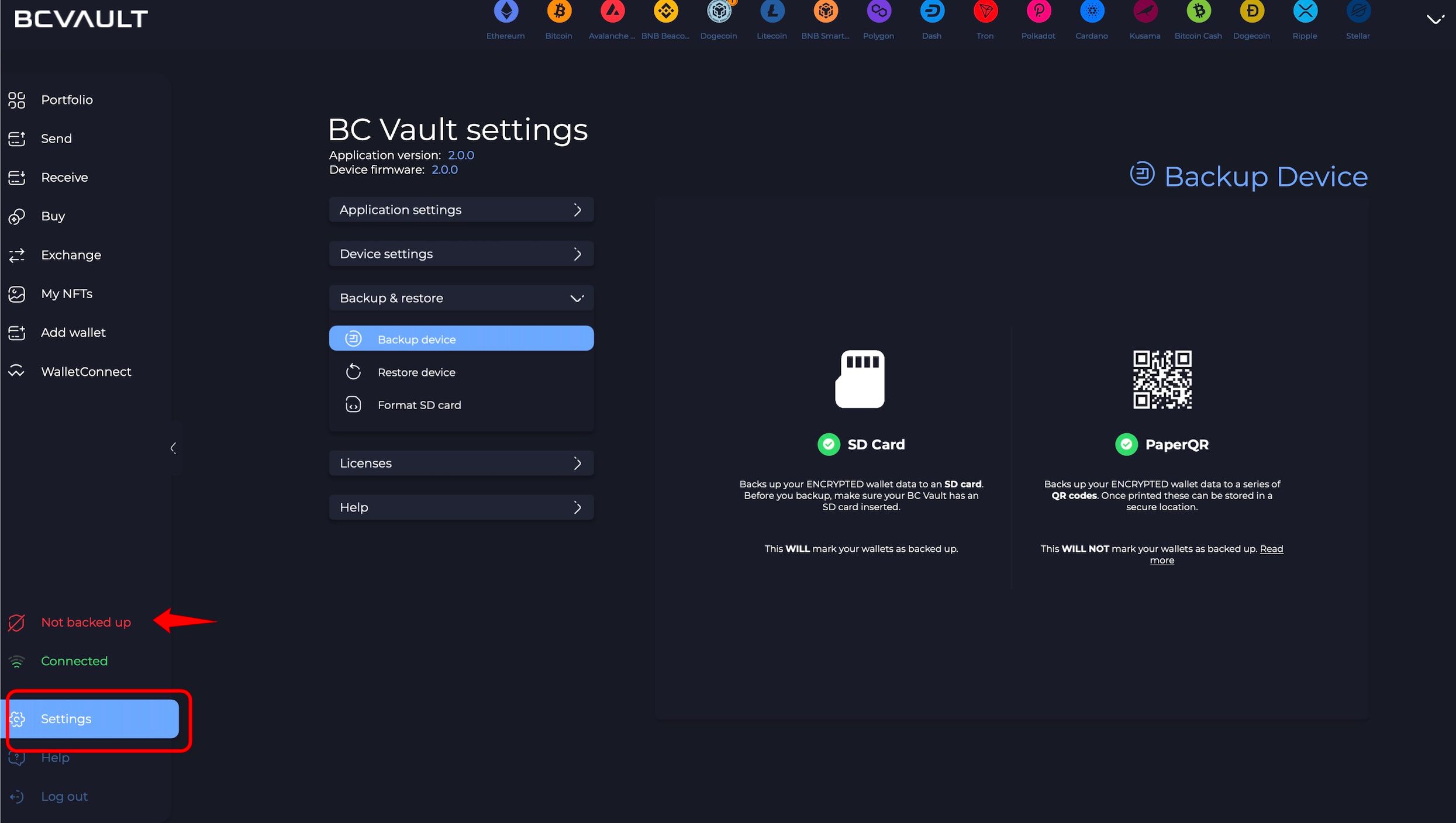Click the Litecoin coin icon

tap(772, 12)
